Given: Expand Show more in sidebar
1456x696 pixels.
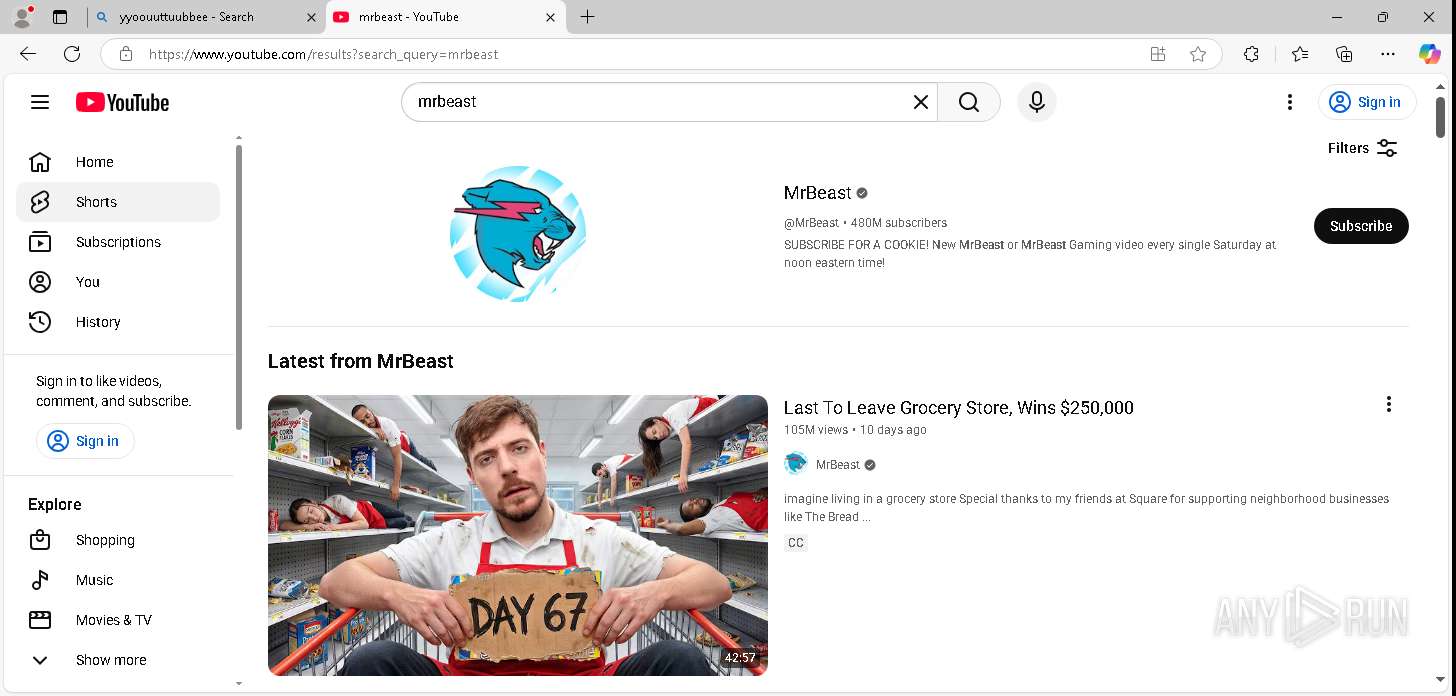Looking at the screenshot, I should tap(118, 660).
